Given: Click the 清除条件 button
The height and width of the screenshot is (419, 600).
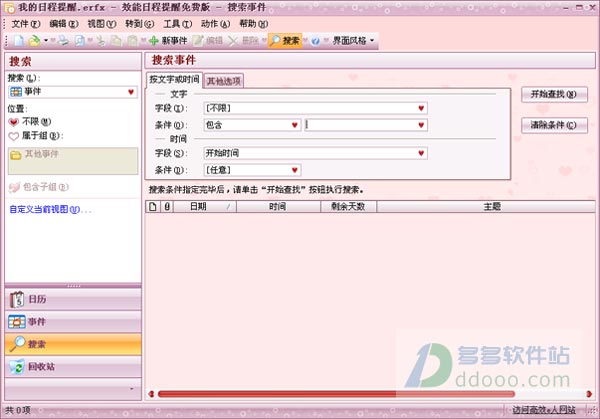Looking at the screenshot, I should [554, 125].
